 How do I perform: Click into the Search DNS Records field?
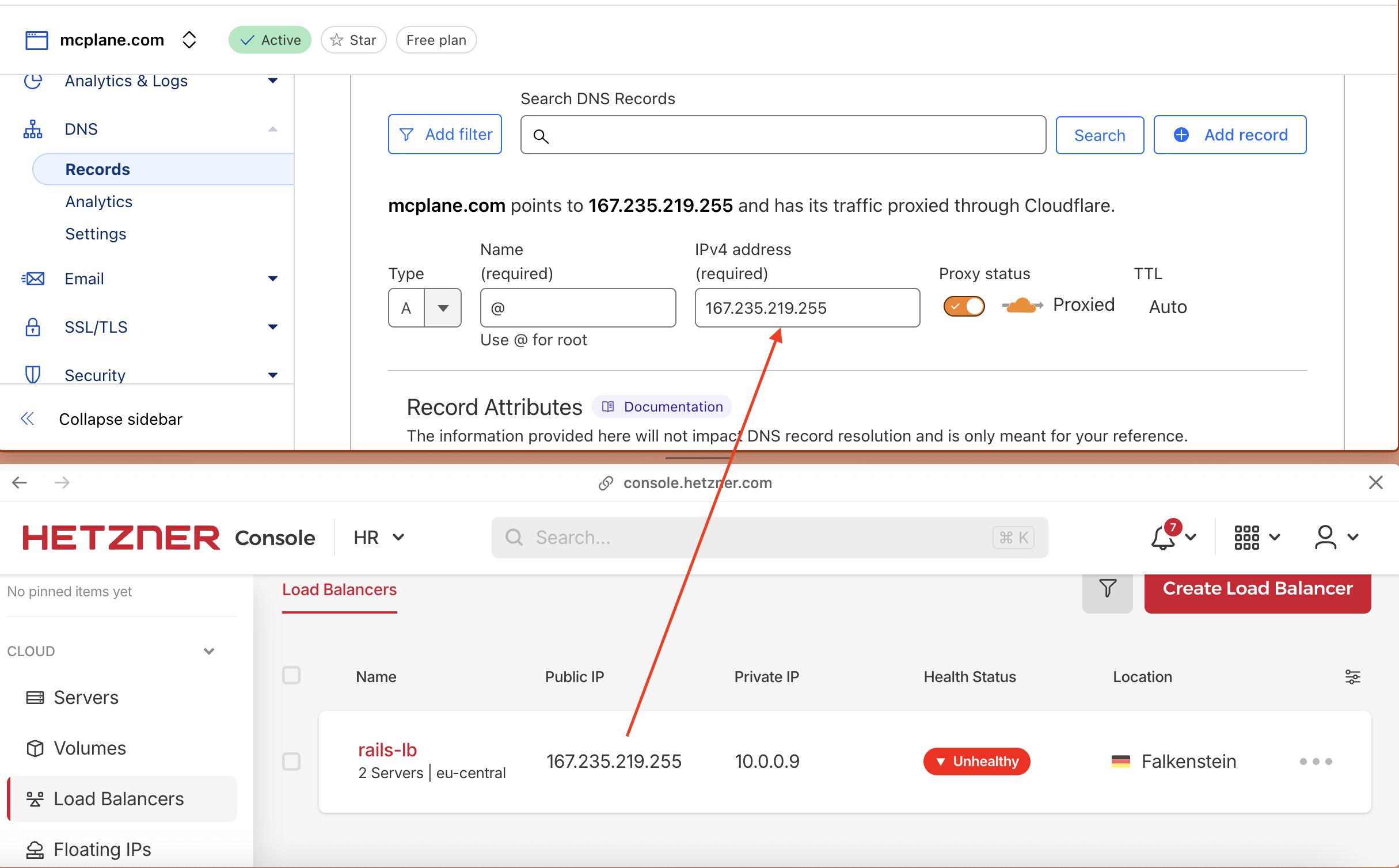783,135
